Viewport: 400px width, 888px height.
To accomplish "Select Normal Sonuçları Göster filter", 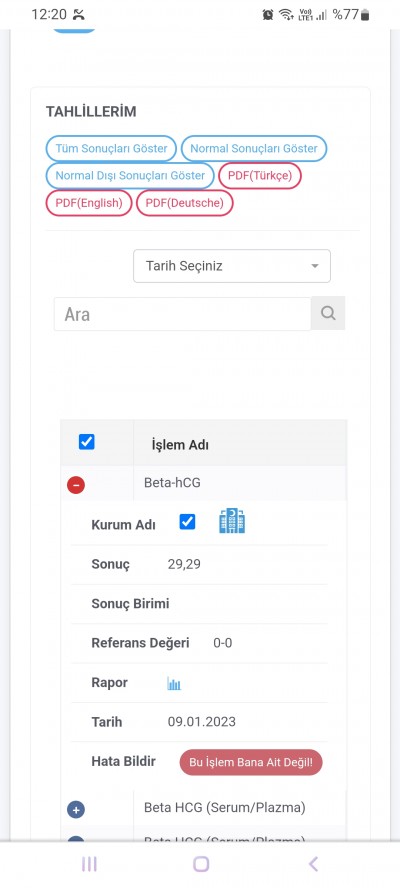I will click(254, 149).
